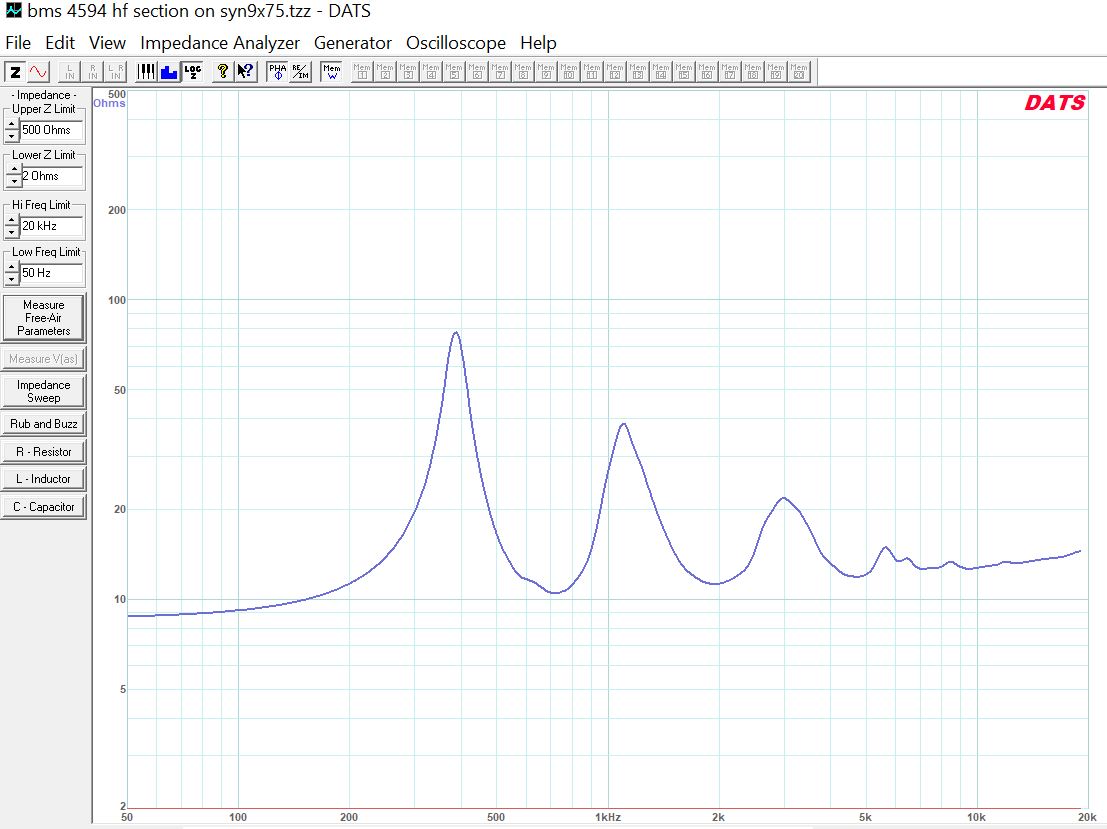Select memory slot Mem 3

(408, 72)
